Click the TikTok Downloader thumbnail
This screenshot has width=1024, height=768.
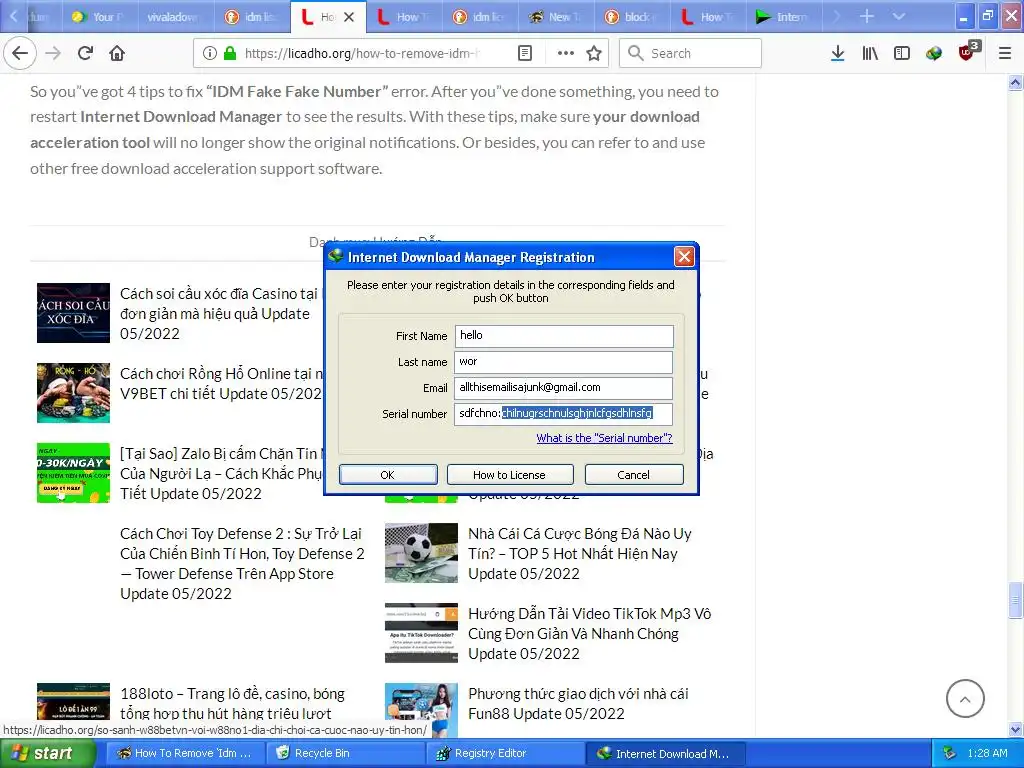pos(421,633)
